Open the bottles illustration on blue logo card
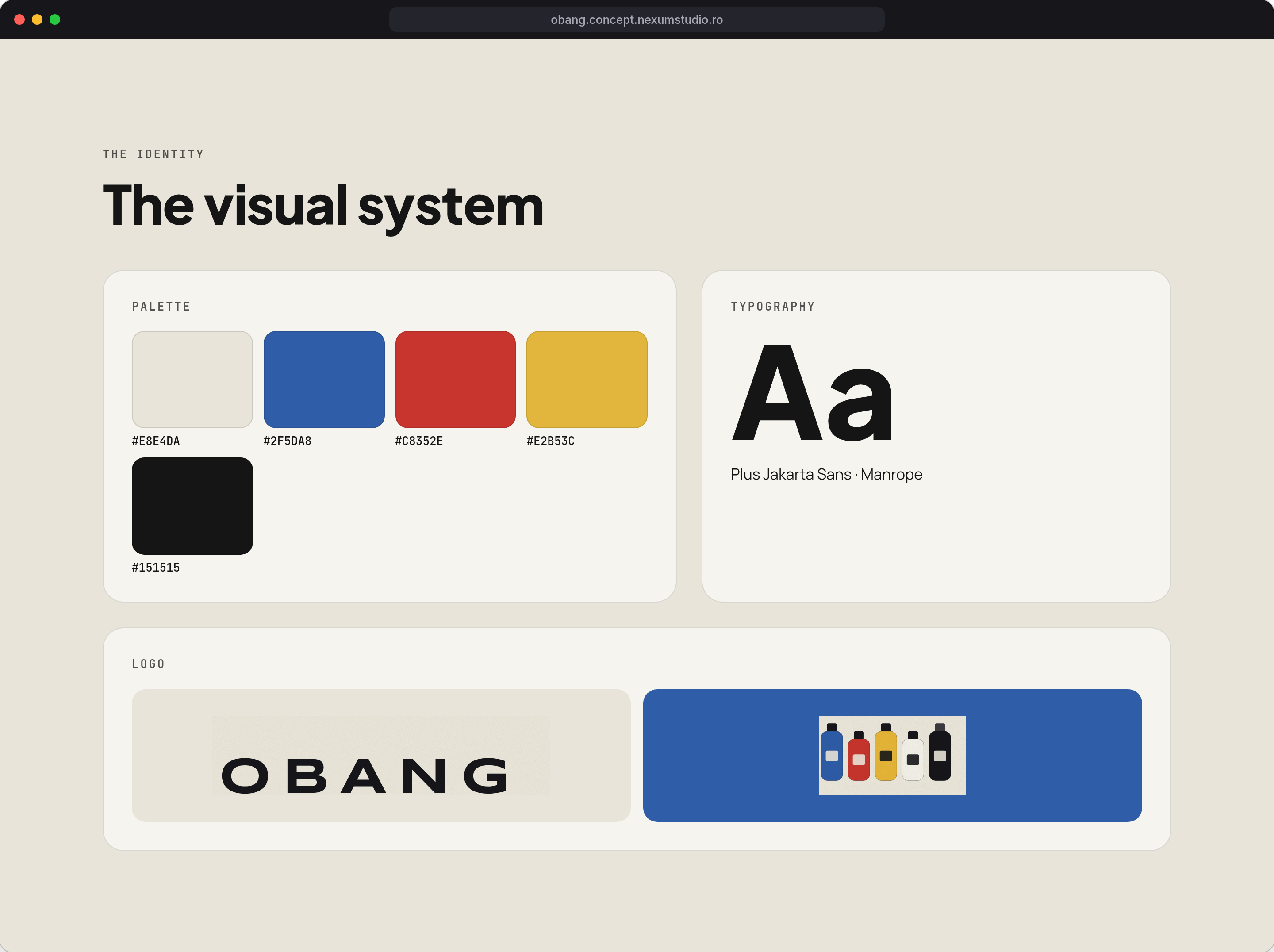The width and height of the screenshot is (1274, 952). coord(893,756)
